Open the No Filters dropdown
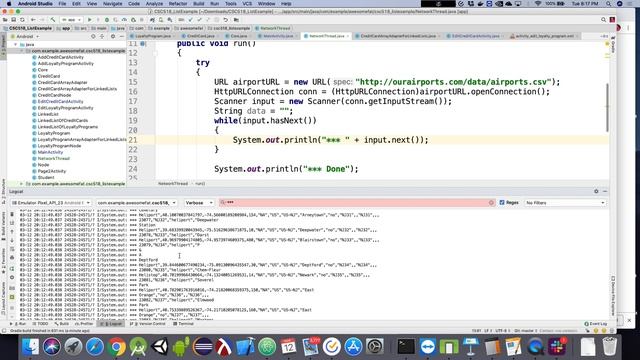 565,202
